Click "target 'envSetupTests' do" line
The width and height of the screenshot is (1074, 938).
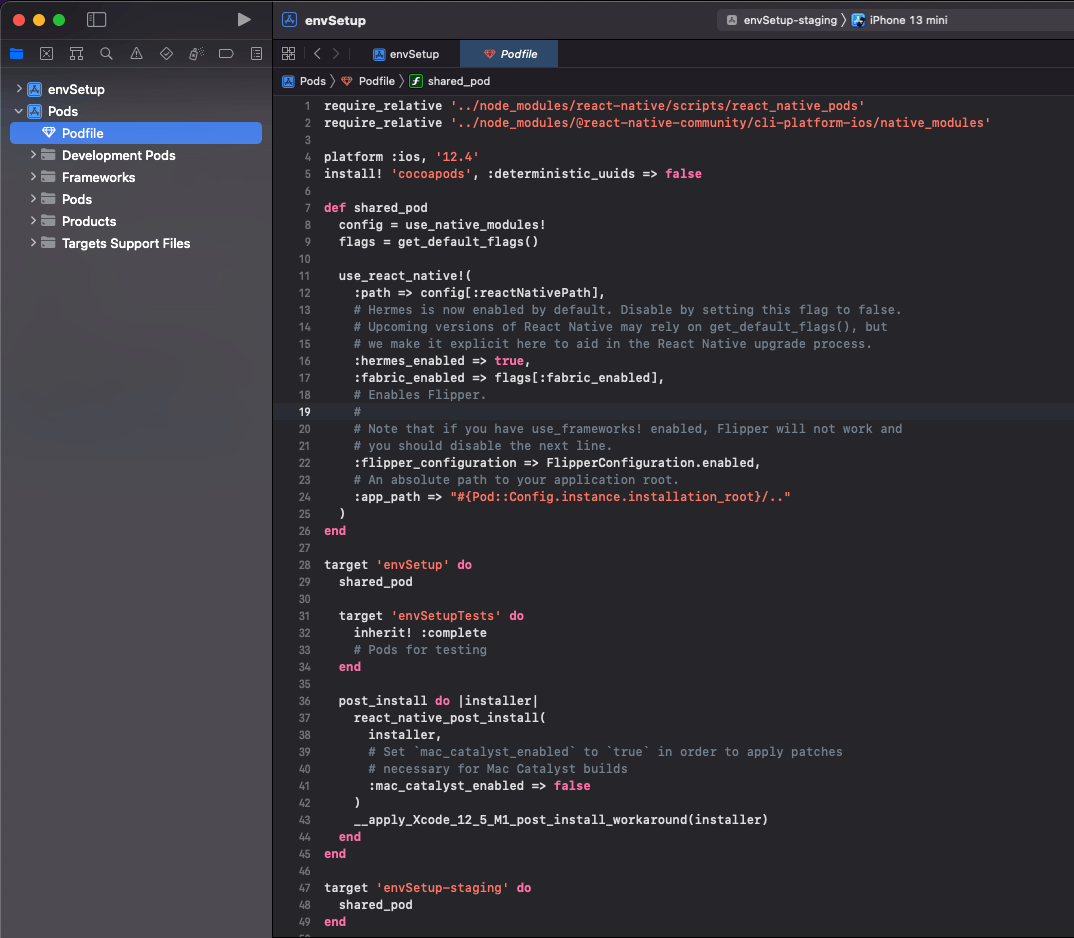coord(432,616)
